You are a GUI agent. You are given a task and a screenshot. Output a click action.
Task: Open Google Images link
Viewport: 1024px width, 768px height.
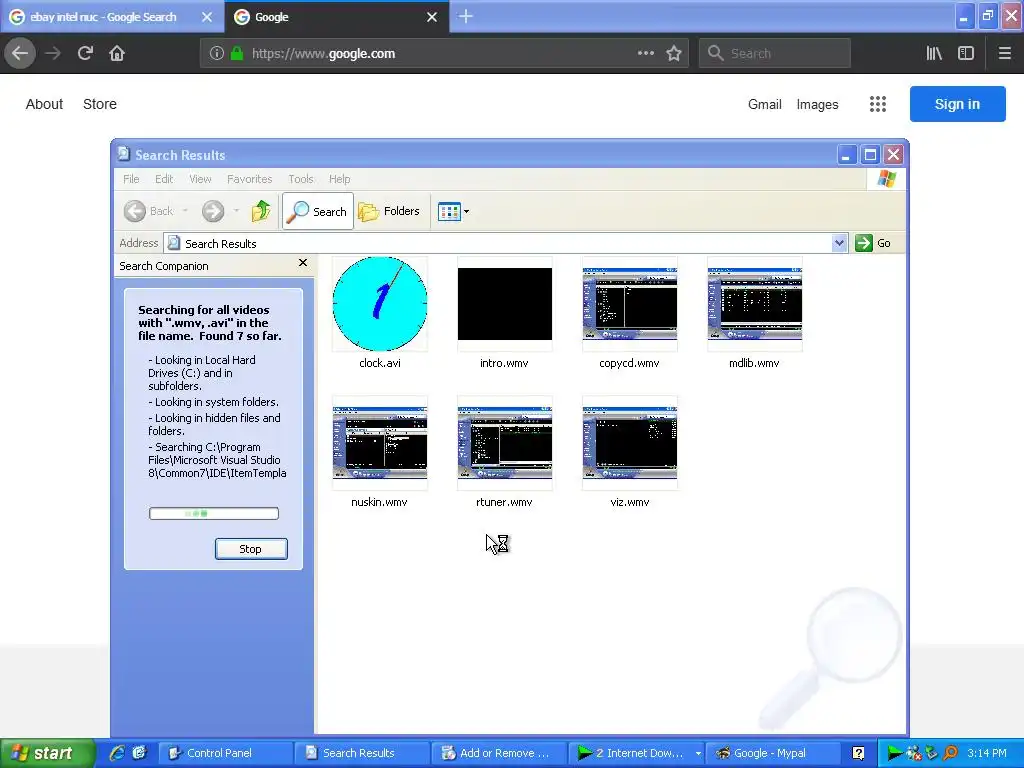[x=817, y=104]
